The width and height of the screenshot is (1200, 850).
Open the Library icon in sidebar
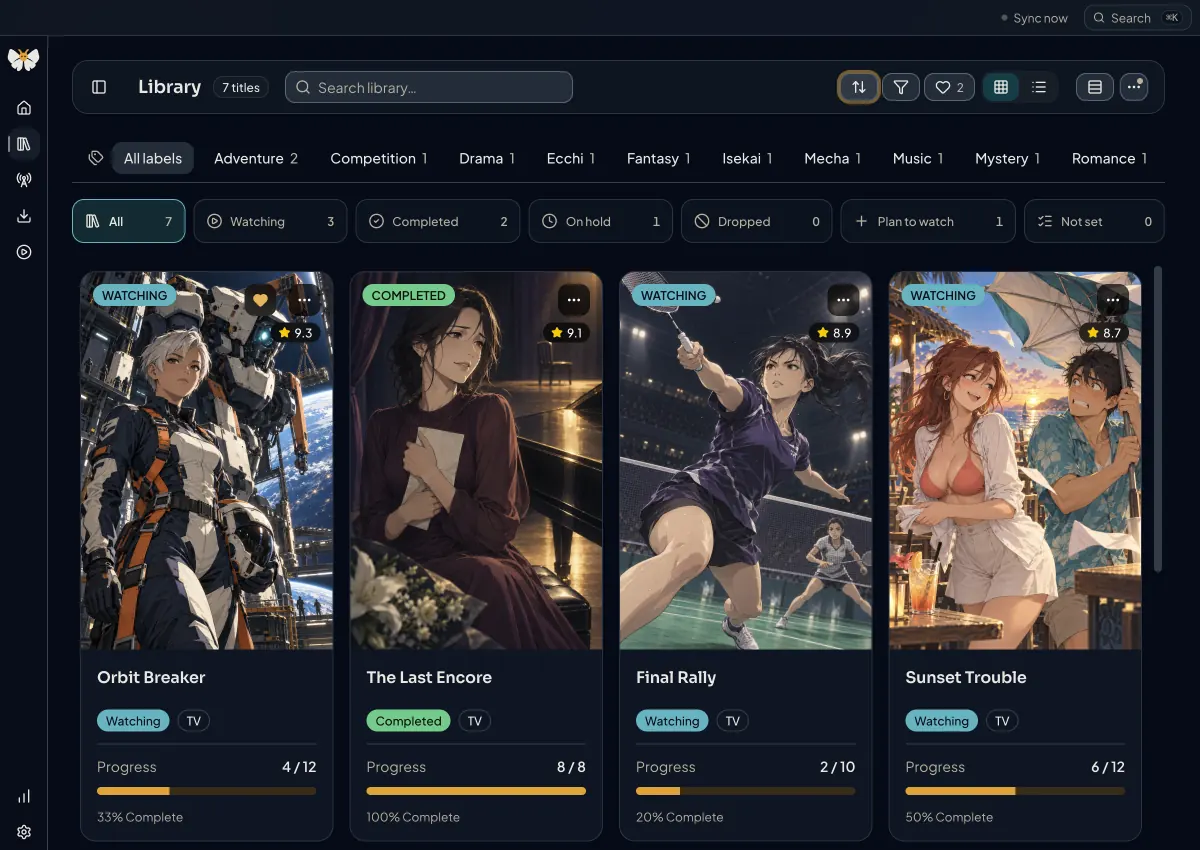point(24,144)
